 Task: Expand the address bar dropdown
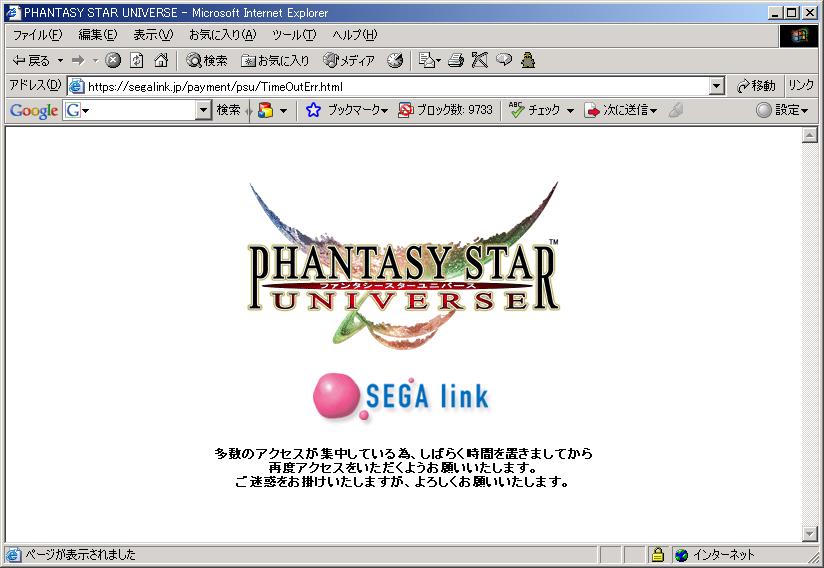click(x=716, y=86)
